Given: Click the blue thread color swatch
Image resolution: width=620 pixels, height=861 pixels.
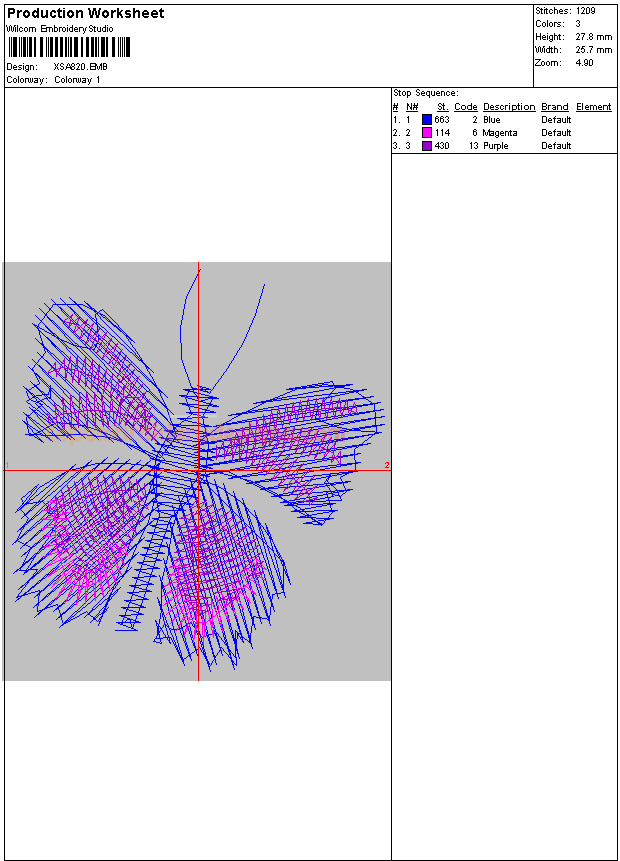Looking at the screenshot, I should (427, 120).
